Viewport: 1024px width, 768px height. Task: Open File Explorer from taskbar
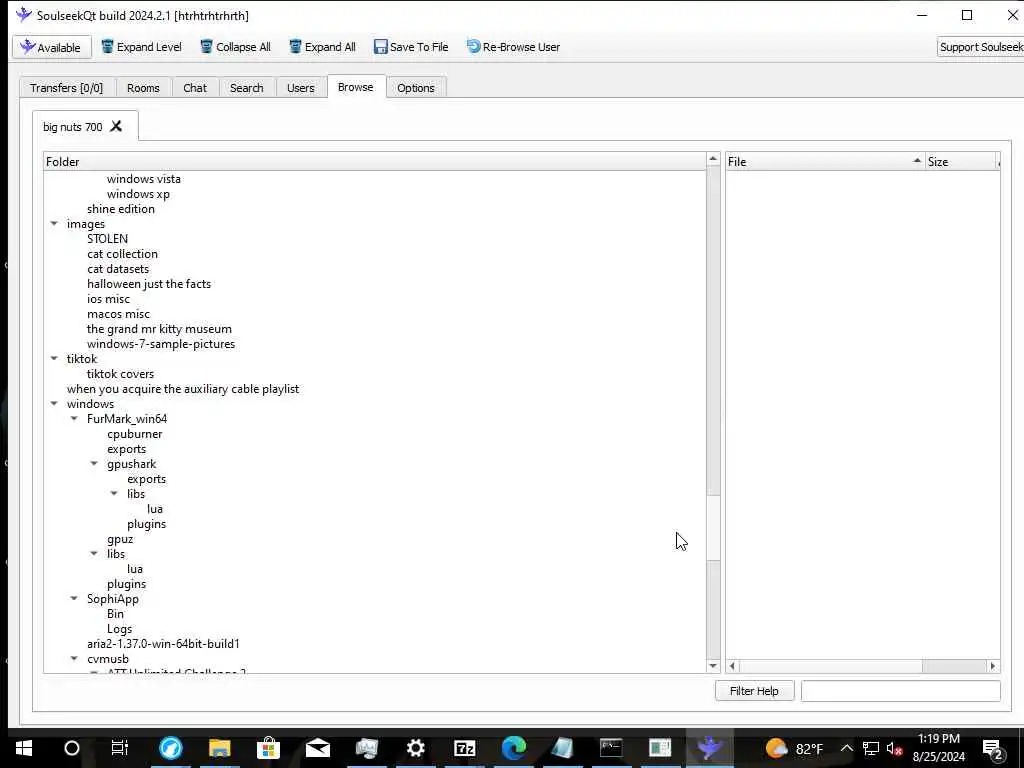[219, 748]
